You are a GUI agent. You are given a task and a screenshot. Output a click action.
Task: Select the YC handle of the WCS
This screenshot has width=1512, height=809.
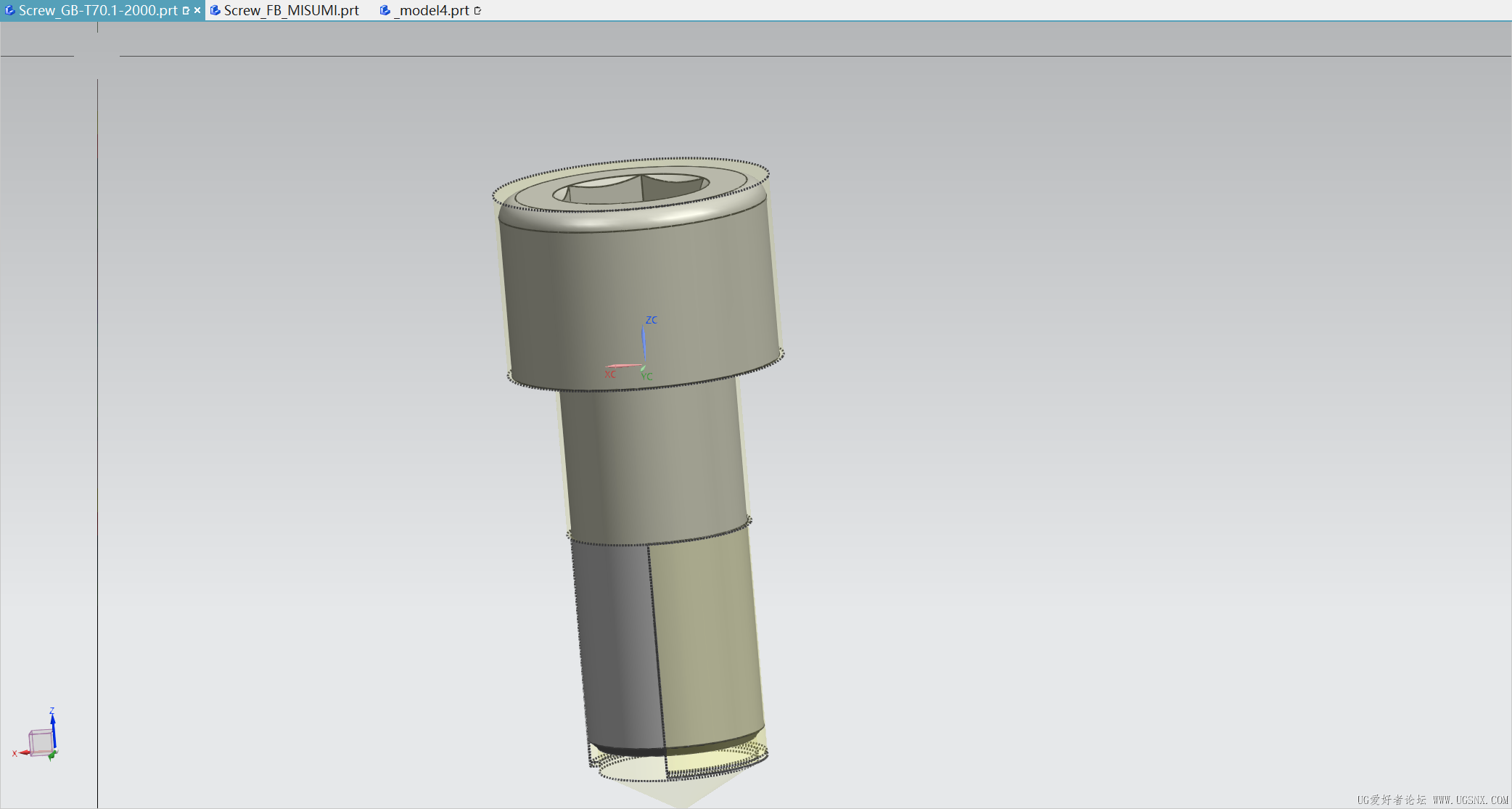(x=644, y=370)
